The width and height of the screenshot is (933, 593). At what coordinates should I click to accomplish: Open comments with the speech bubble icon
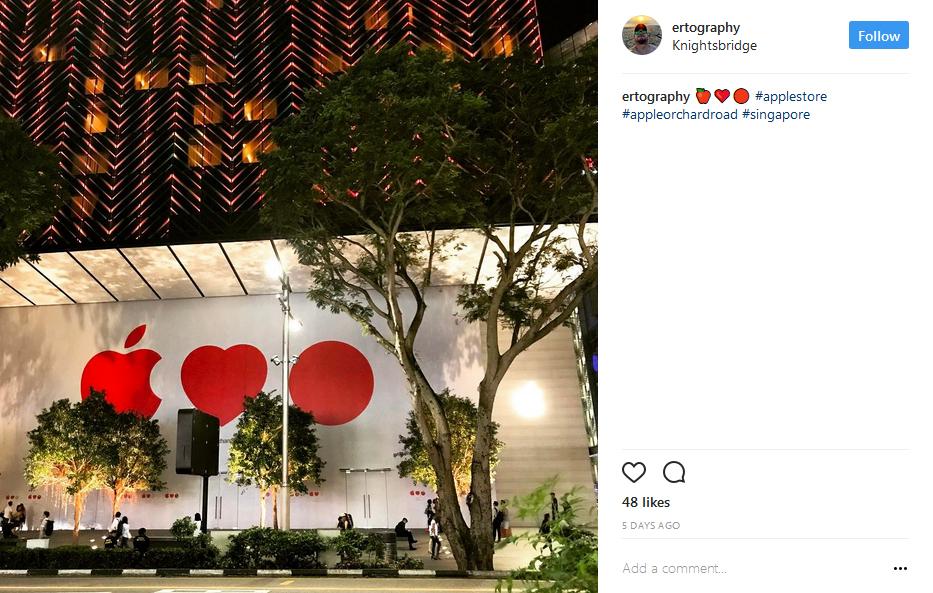click(674, 472)
